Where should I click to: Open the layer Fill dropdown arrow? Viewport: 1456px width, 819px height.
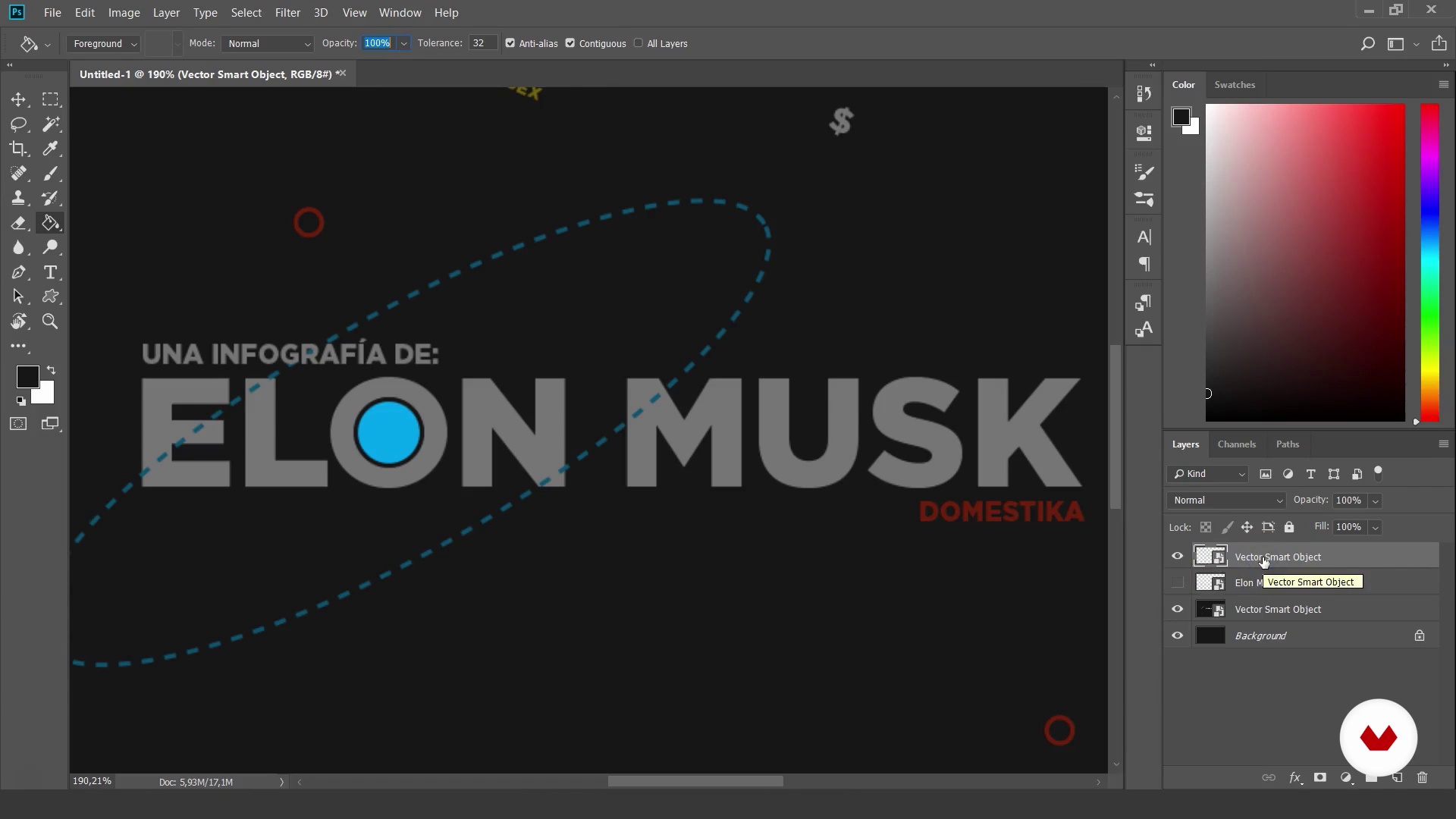pyautogui.click(x=1375, y=527)
